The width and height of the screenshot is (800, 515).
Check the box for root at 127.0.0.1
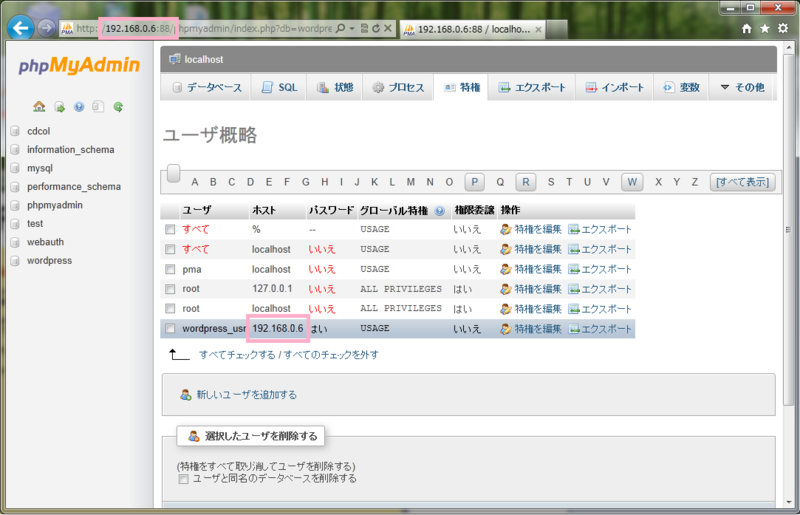170,289
